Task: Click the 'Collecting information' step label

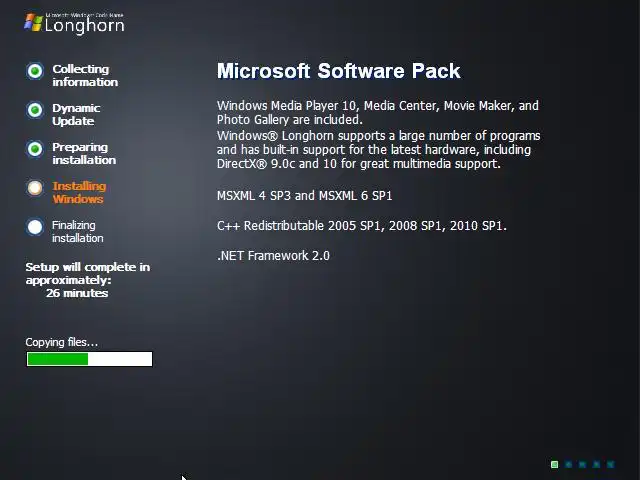Action: click(x=85, y=76)
